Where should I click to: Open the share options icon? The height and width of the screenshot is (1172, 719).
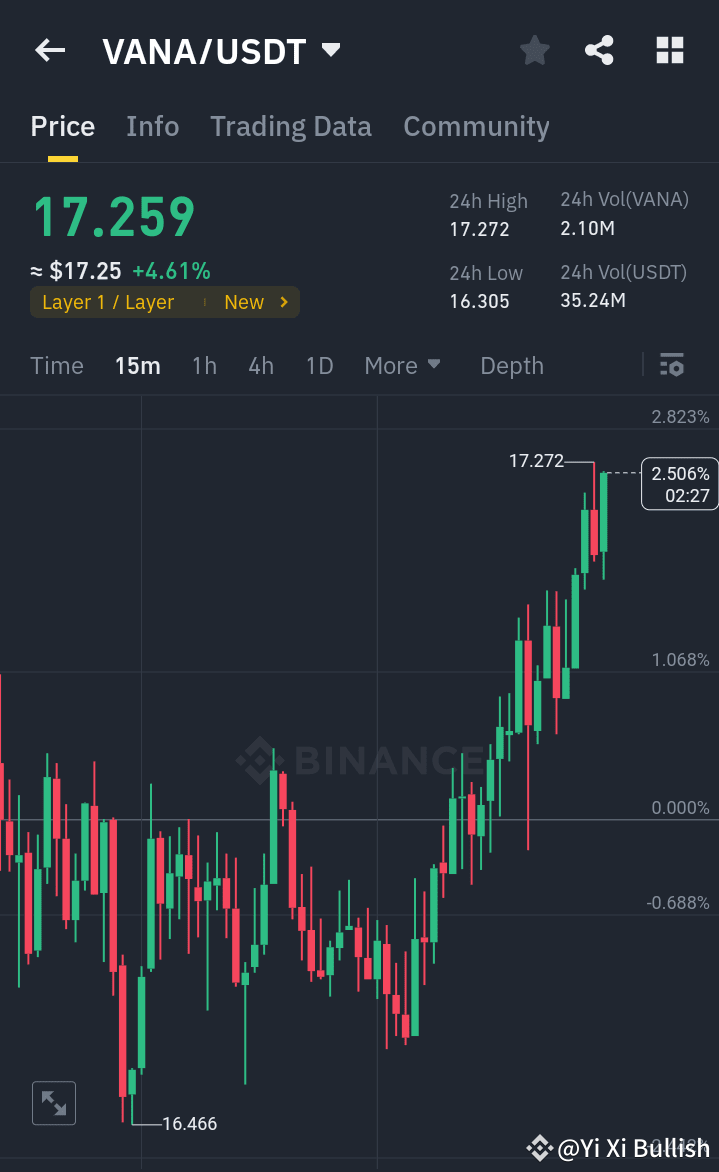point(599,50)
